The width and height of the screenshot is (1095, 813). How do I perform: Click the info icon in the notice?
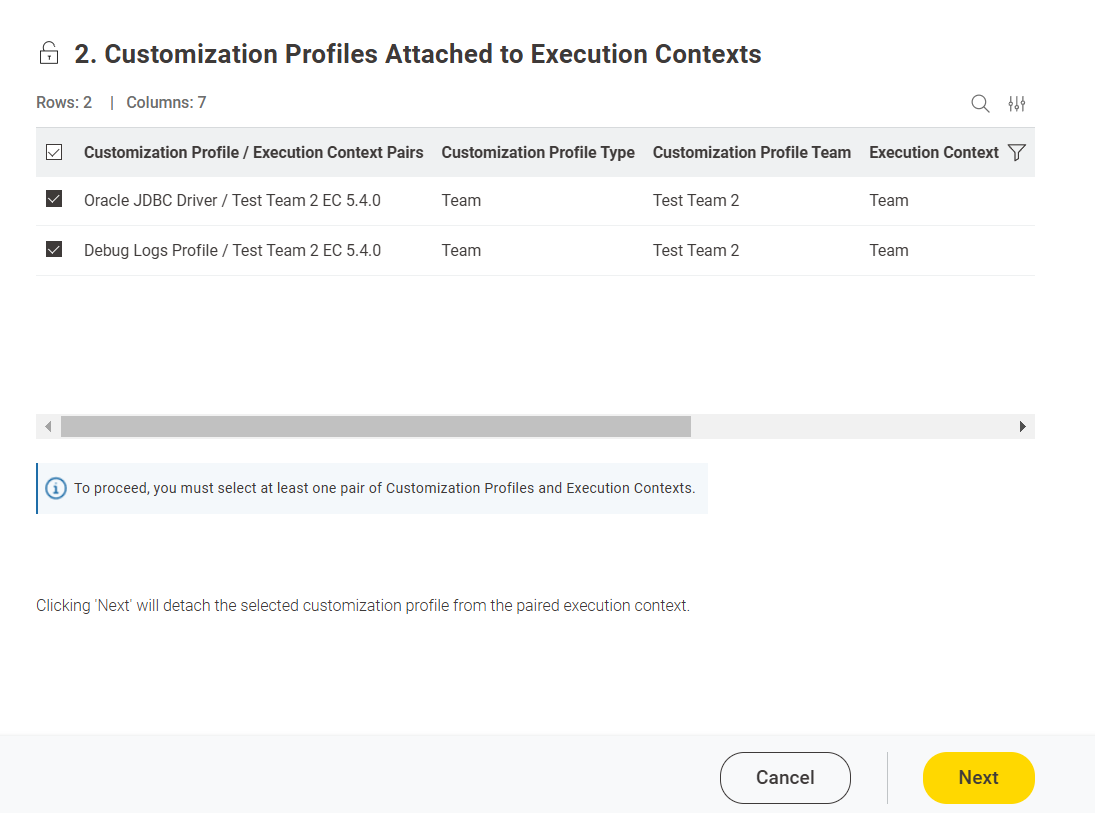pos(56,488)
